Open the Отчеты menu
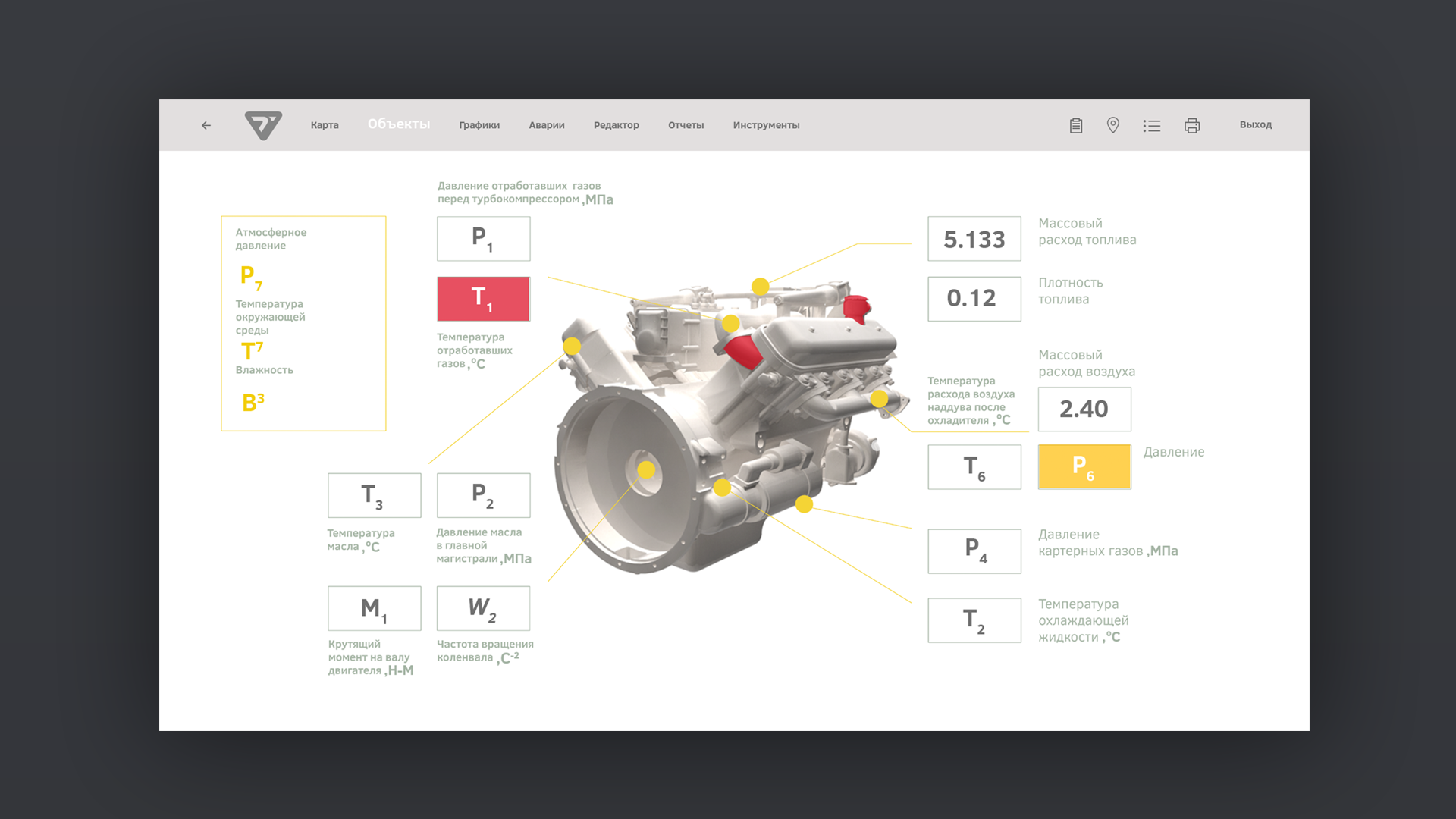 (686, 125)
